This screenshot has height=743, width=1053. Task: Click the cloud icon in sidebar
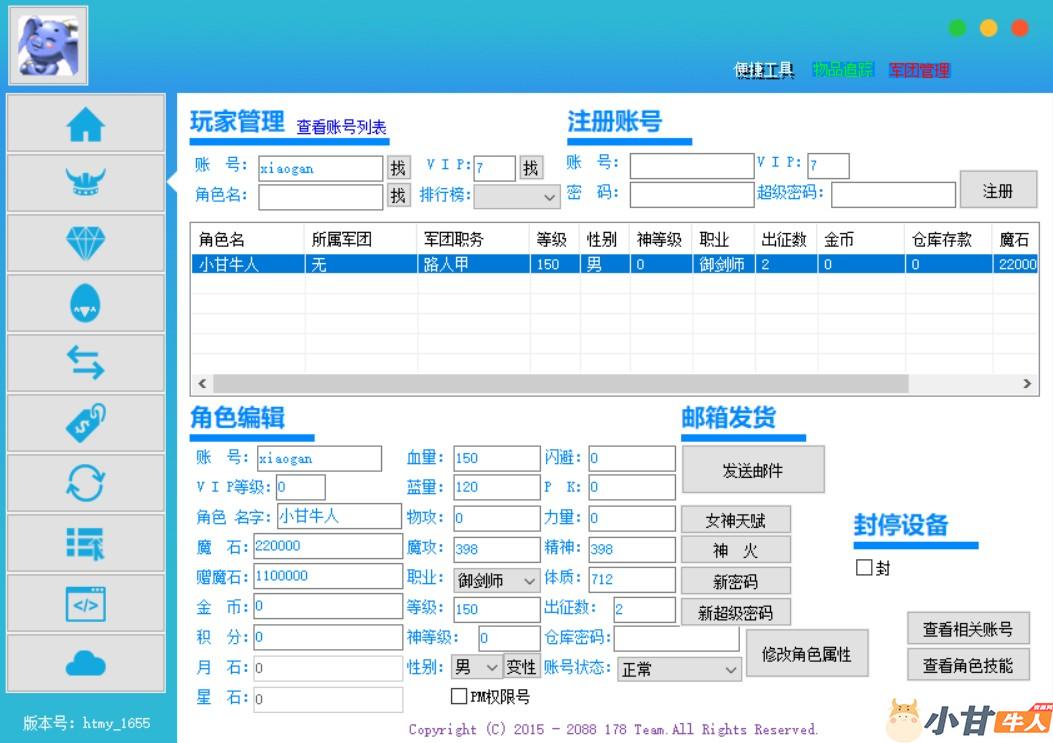point(85,663)
